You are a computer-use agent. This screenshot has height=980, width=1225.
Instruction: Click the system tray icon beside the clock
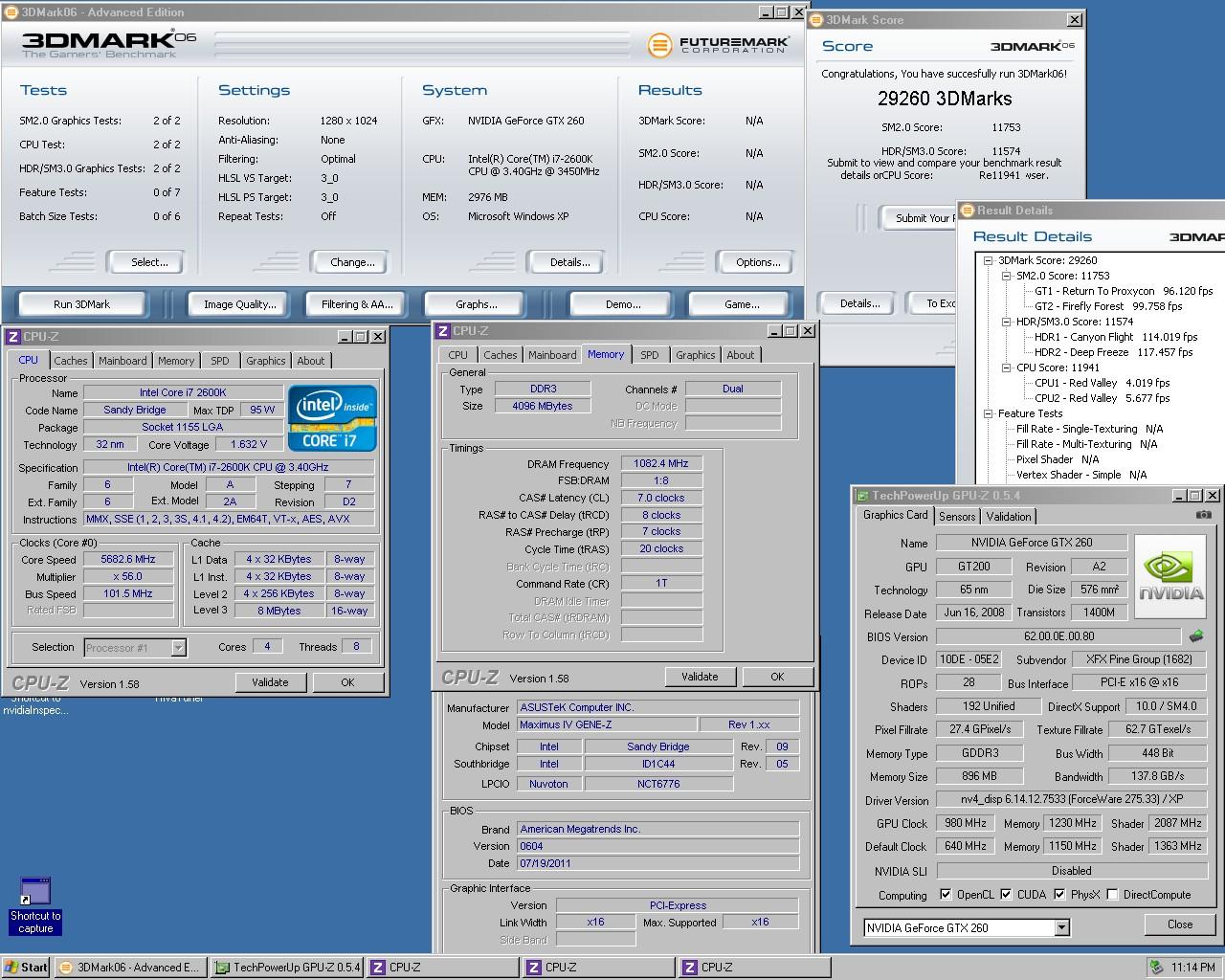pyautogui.click(x=1157, y=968)
